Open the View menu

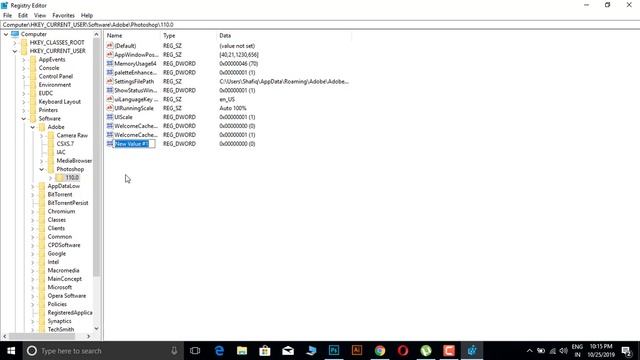tap(40, 15)
